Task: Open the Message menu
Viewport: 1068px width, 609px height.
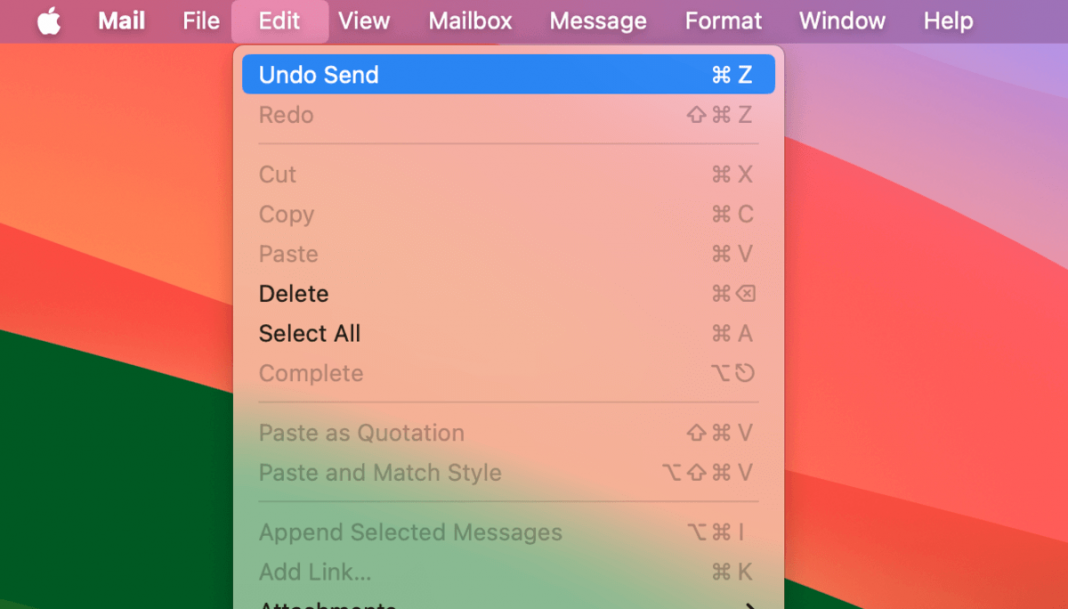Action: click(597, 20)
